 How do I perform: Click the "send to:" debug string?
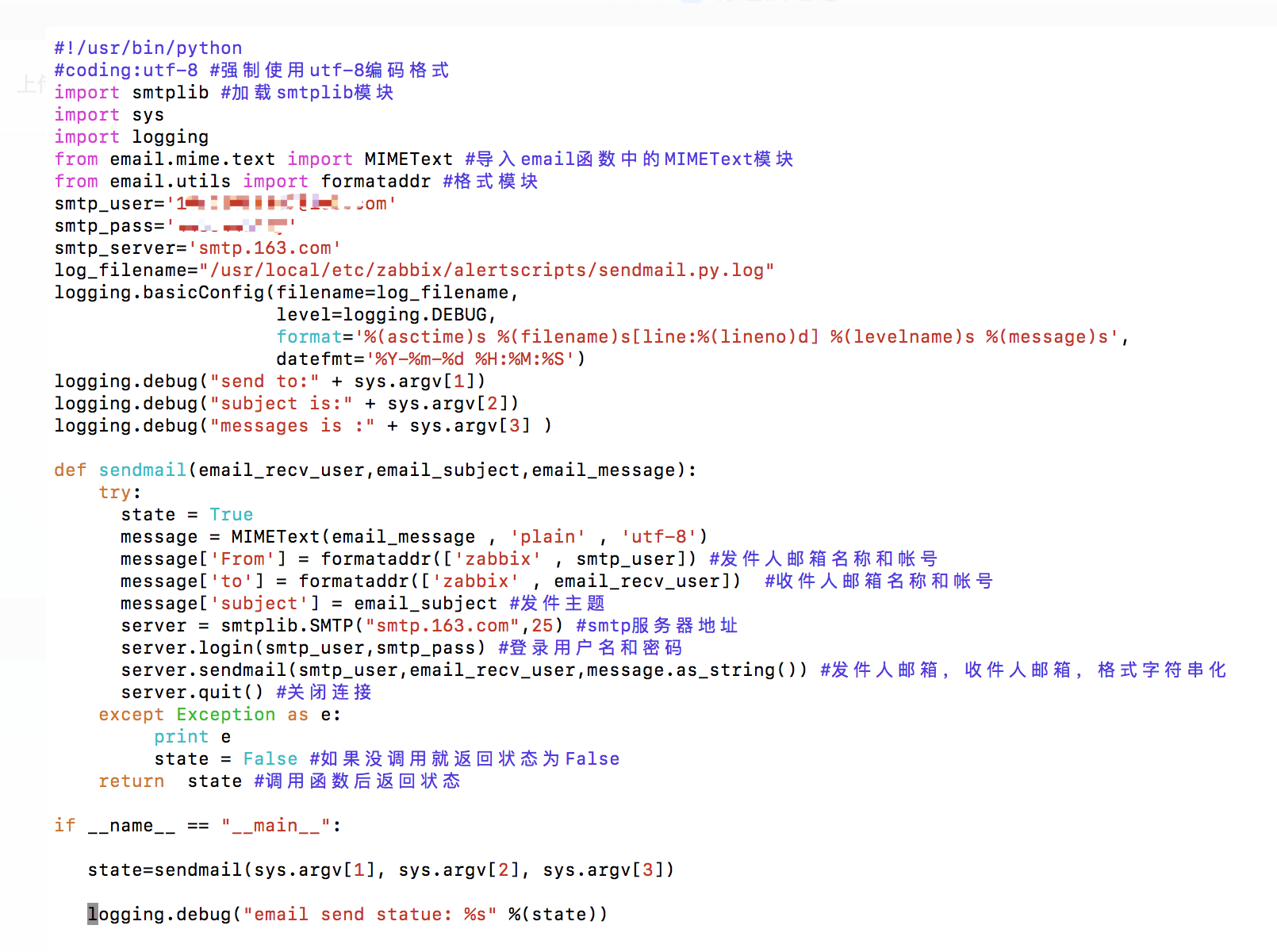tap(264, 381)
